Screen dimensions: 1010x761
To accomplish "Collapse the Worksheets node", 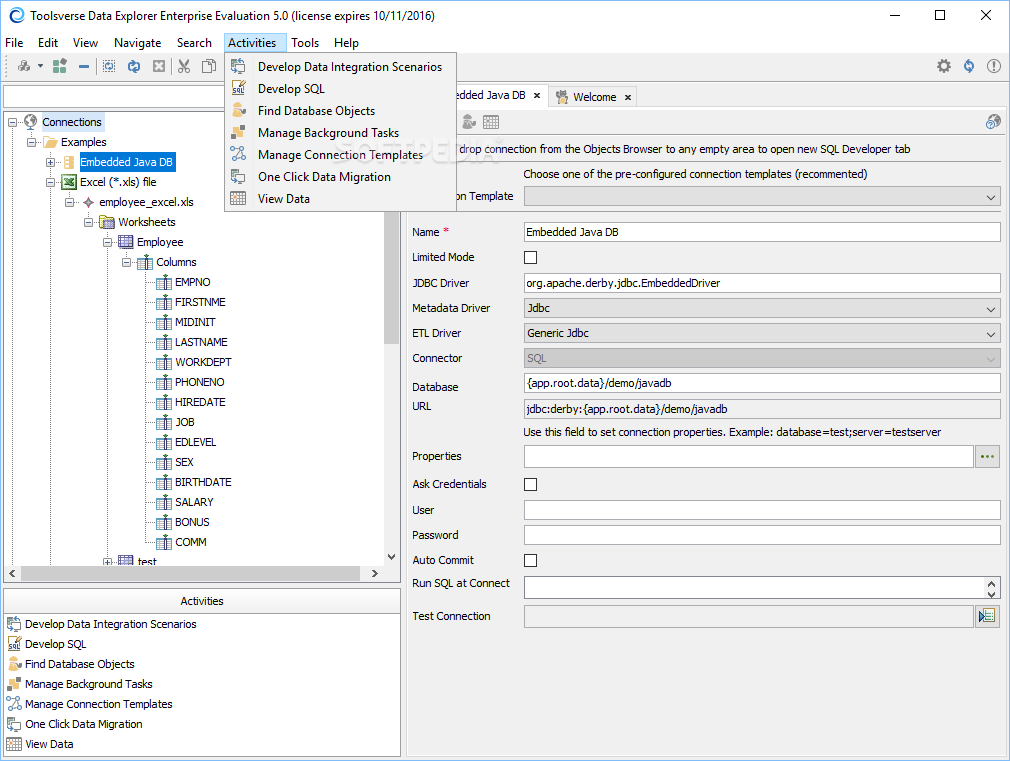I will 88,222.
